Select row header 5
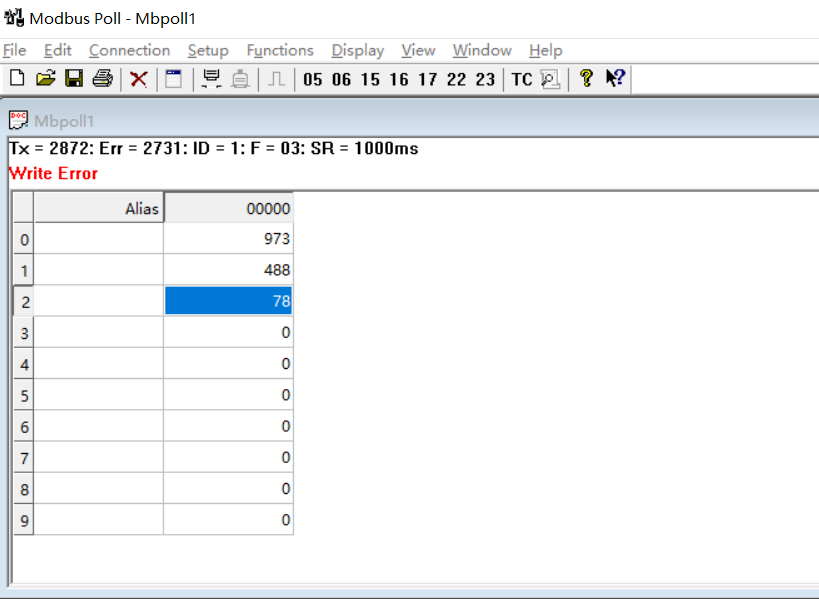819x599 pixels. click(24, 395)
